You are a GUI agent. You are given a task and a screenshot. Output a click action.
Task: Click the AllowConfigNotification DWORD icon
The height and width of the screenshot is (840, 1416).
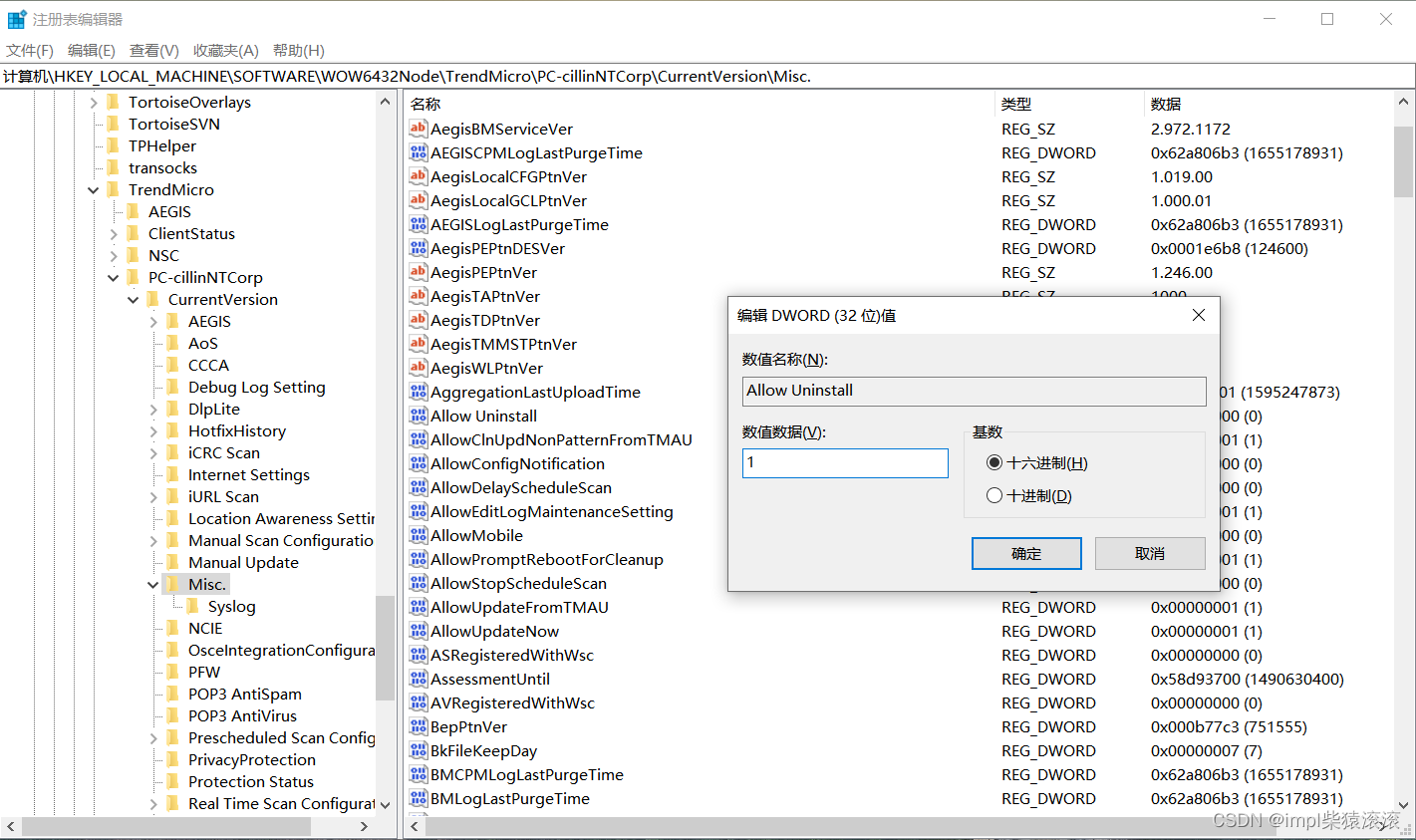pos(419,463)
